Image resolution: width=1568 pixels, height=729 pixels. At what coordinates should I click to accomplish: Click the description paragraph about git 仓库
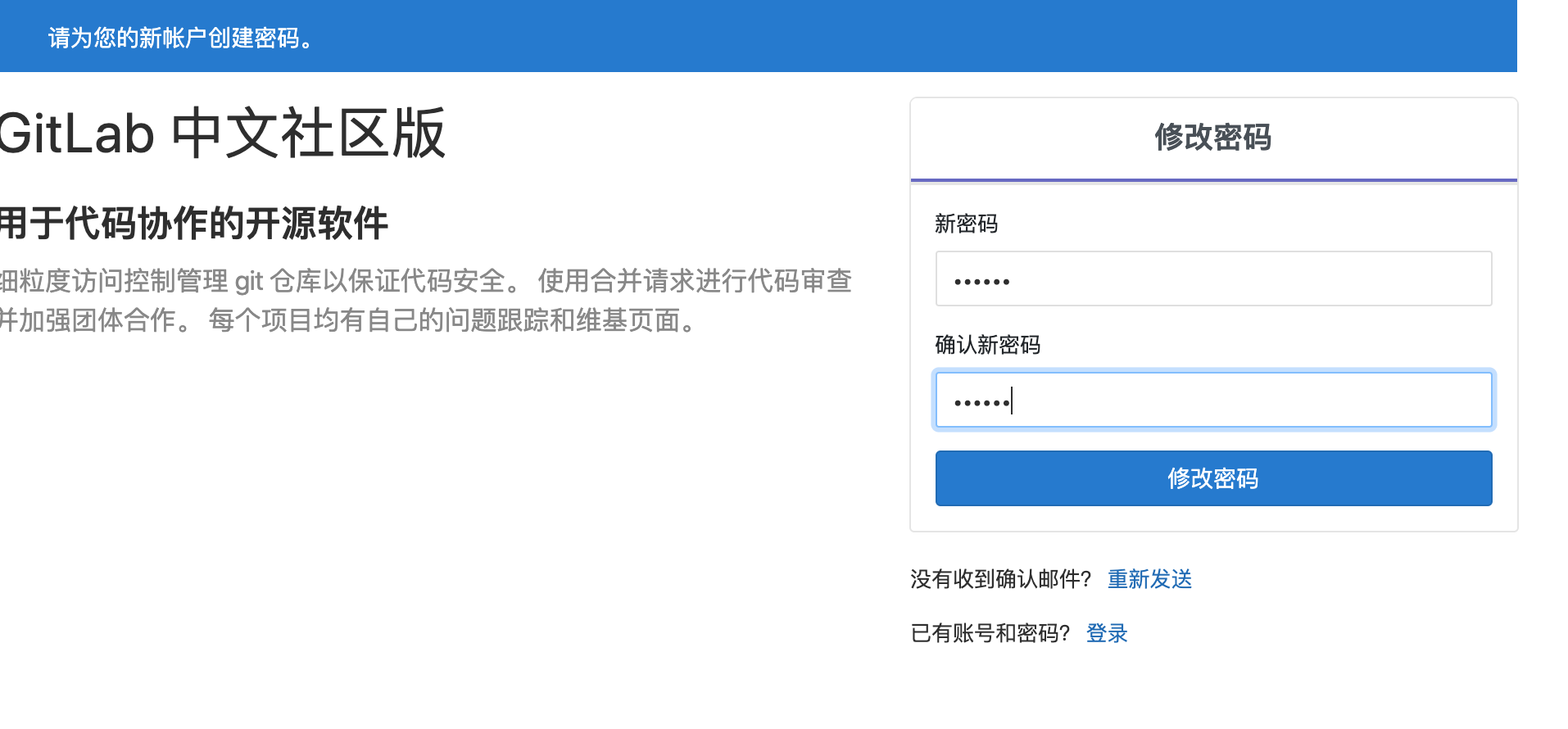[x=426, y=301]
